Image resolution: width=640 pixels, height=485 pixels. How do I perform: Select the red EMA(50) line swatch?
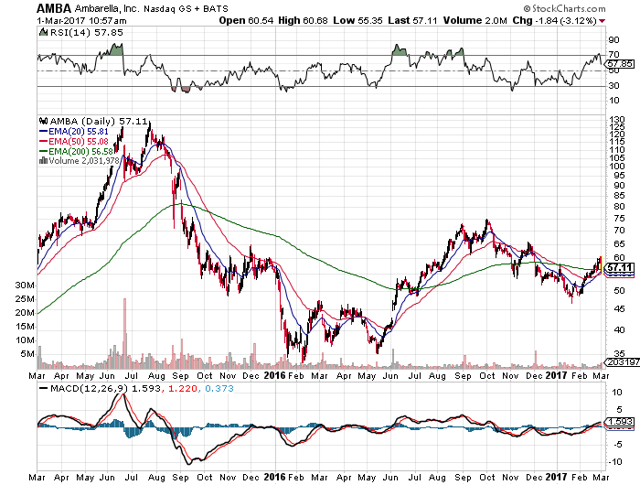43,142
